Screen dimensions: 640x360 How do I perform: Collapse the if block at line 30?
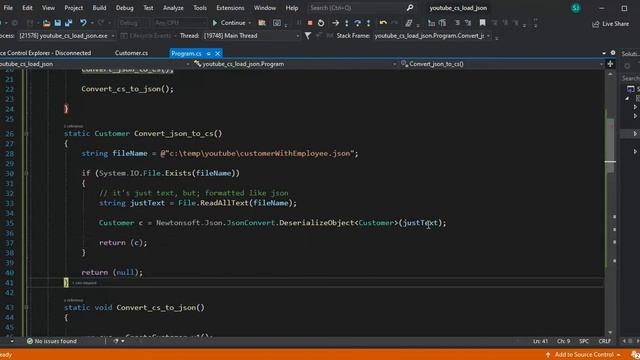tap(27, 173)
